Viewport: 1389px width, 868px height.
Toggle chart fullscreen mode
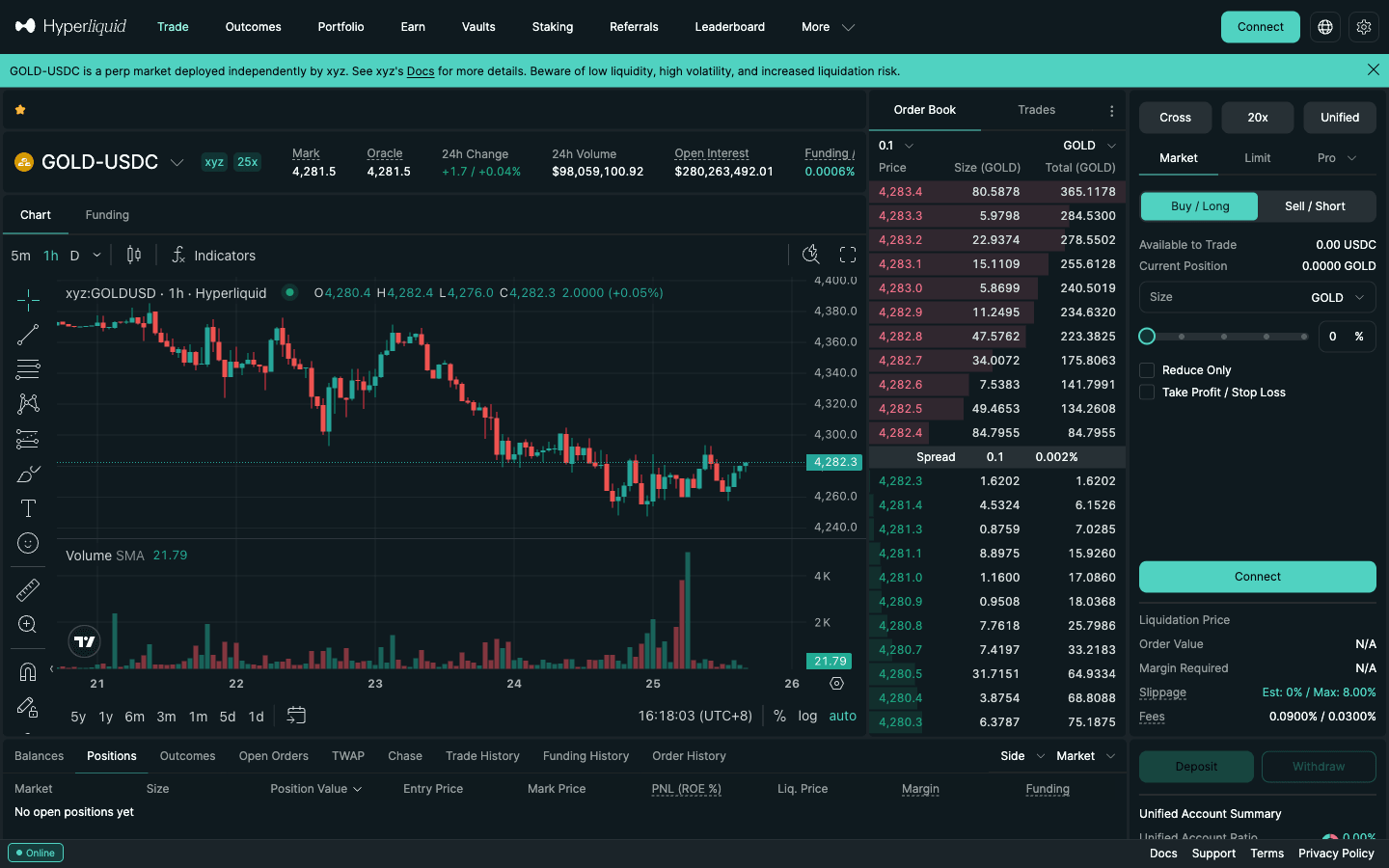point(848,255)
